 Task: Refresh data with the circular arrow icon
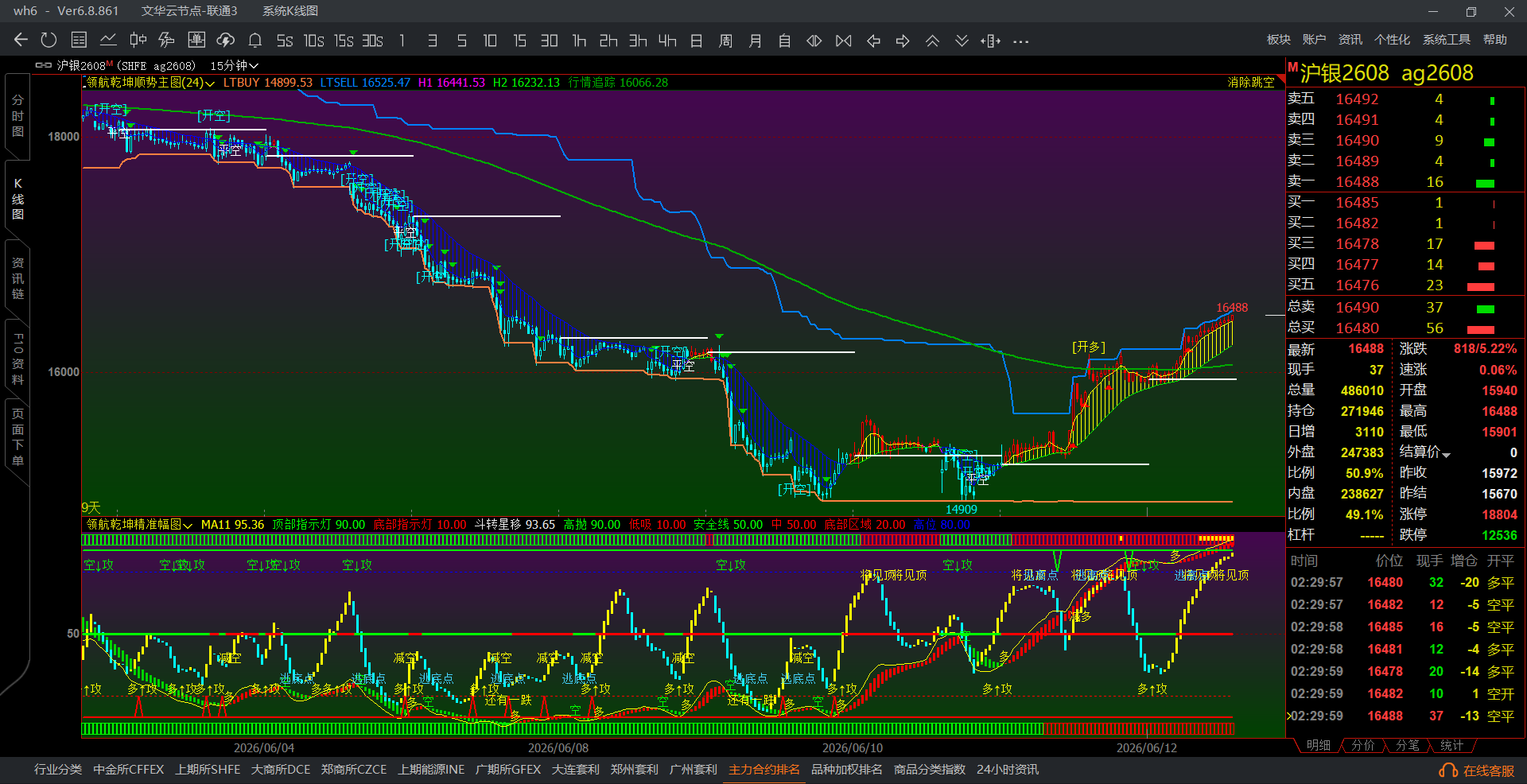point(49,41)
